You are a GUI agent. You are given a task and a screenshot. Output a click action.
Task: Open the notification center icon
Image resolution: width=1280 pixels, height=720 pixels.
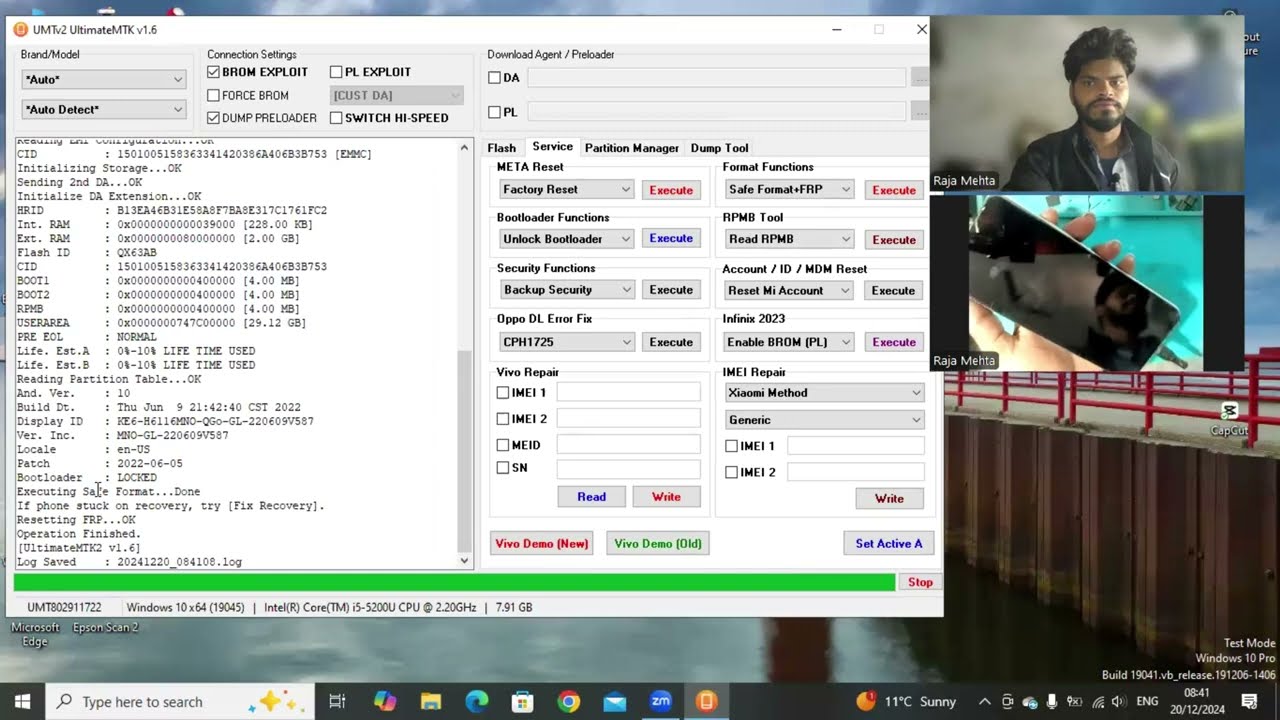pyautogui.click(x=1249, y=701)
